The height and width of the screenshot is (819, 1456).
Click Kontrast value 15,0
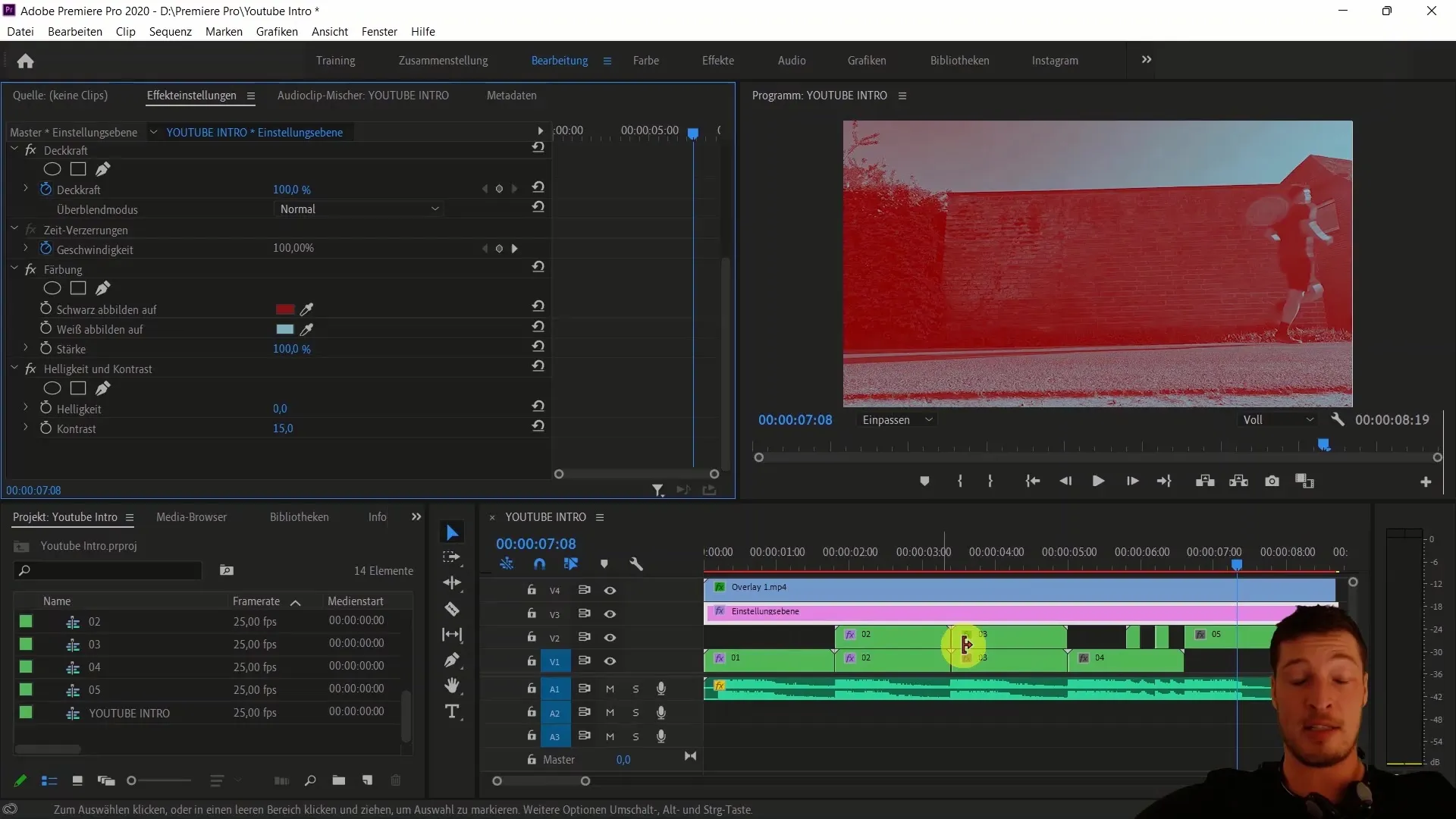[283, 428]
